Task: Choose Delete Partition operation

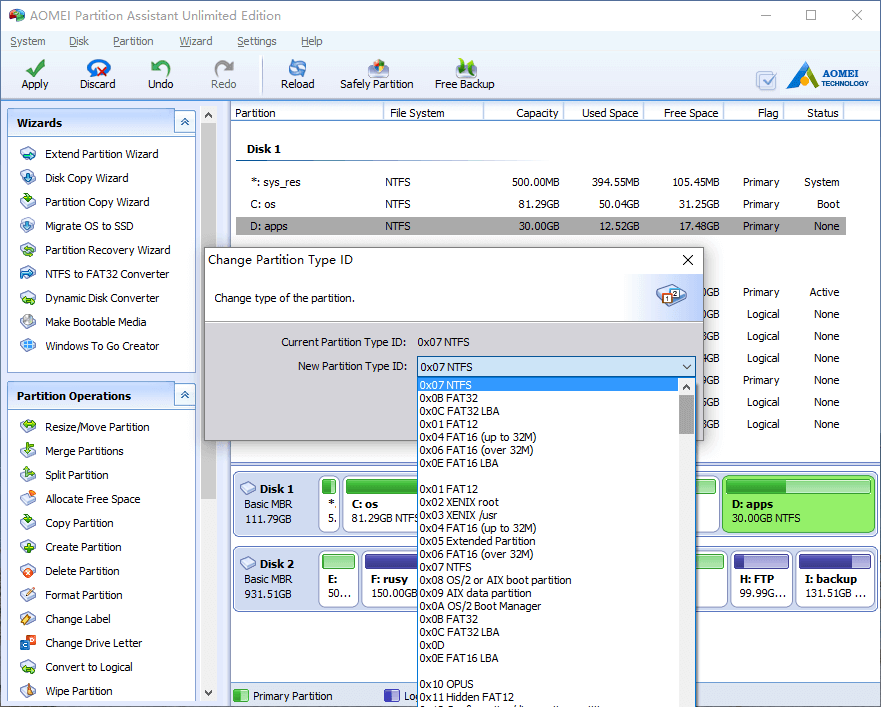Action: click(83, 572)
